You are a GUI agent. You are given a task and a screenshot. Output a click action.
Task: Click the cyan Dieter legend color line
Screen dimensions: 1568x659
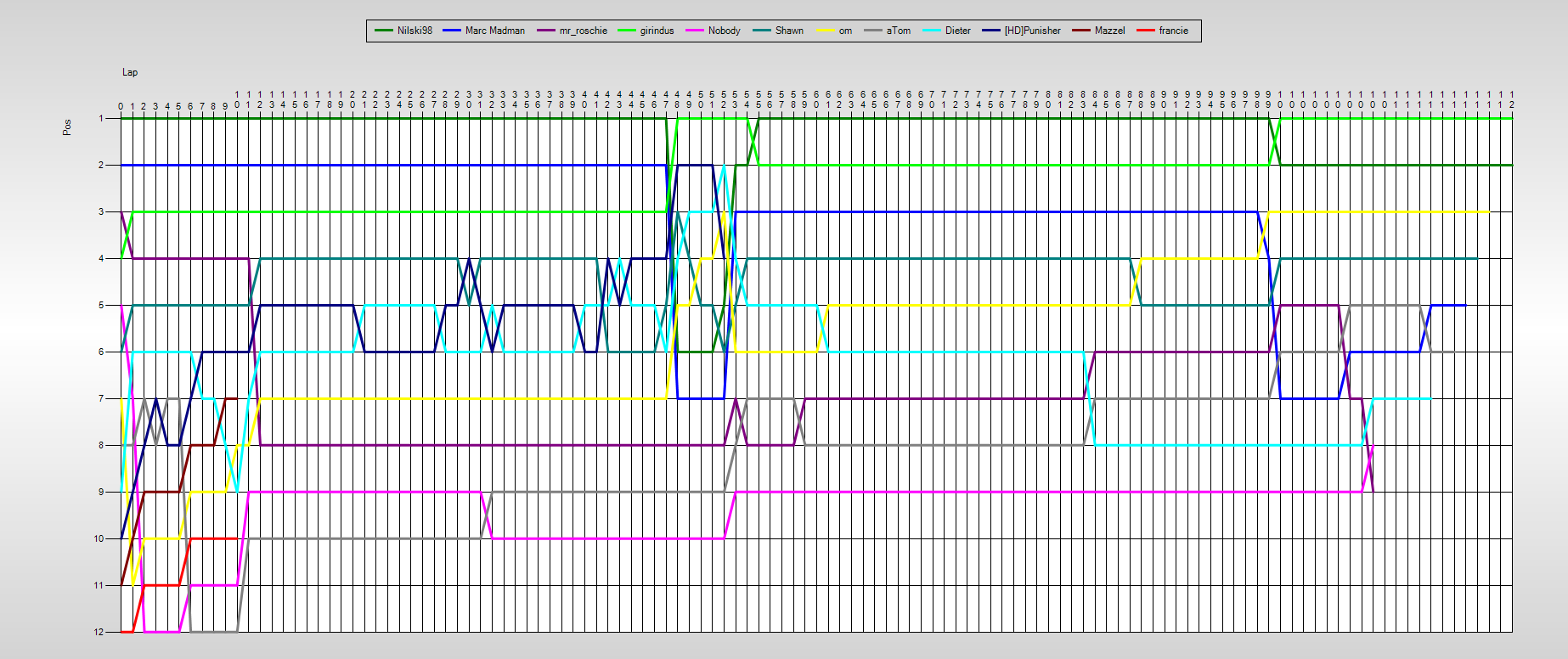coord(931,31)
